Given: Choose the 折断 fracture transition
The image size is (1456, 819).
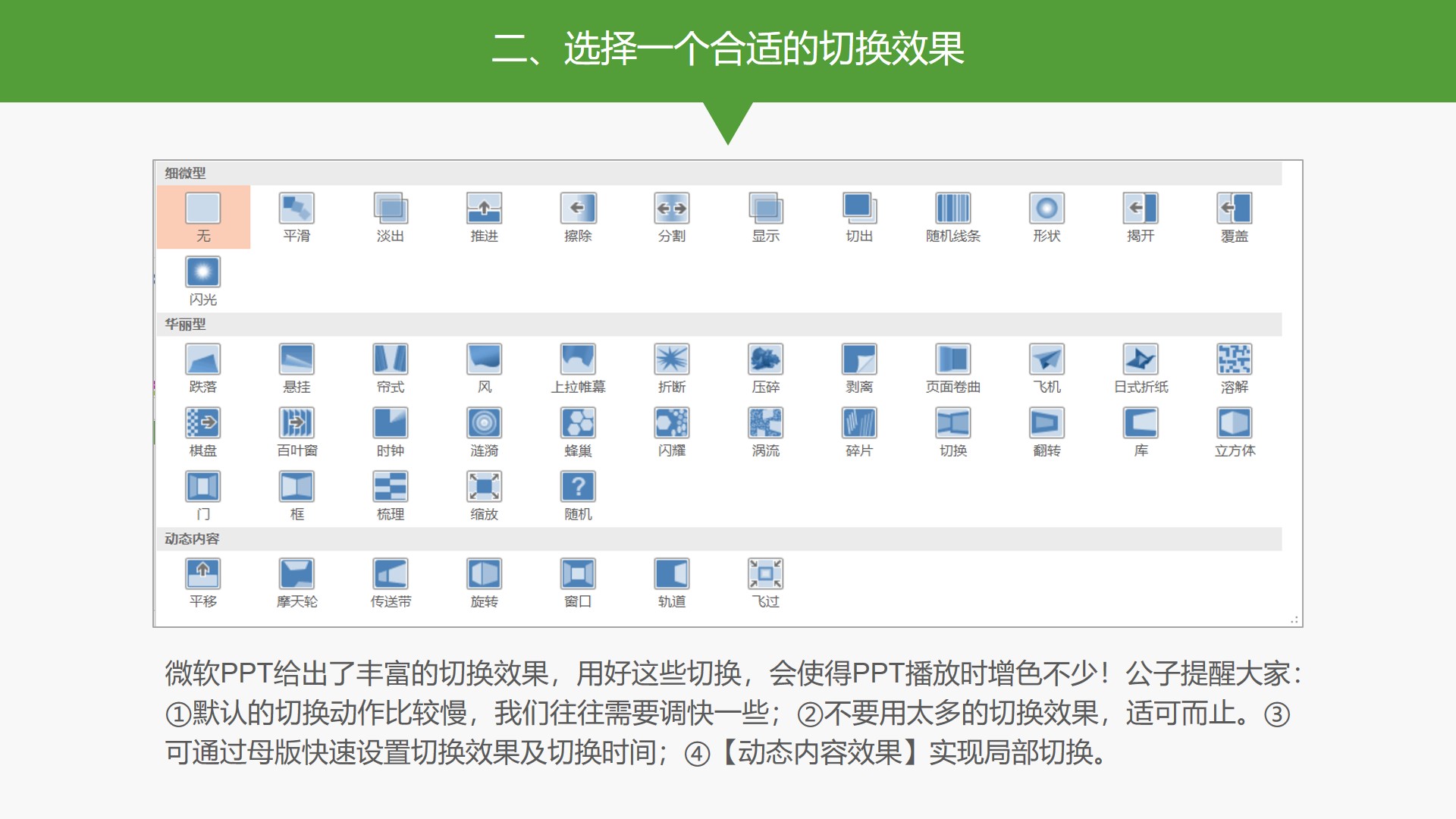Looking at the screenshot, I should tap(672, 368).
